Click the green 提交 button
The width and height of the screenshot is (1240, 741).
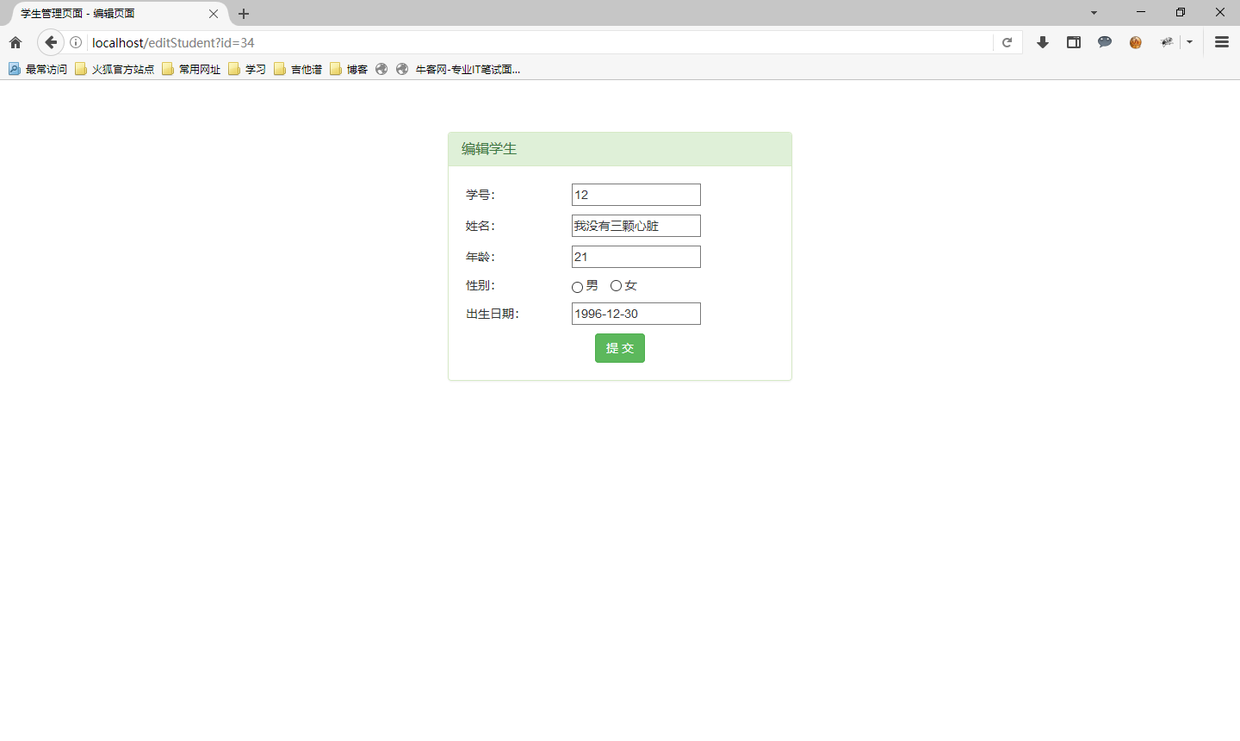pos(620,348)
